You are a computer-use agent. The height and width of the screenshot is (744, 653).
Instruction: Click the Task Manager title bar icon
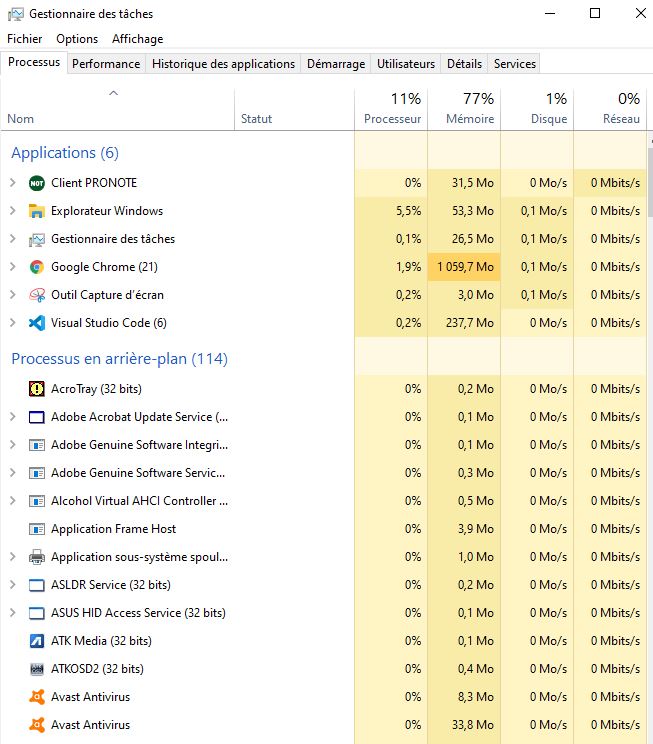point(16,14)
